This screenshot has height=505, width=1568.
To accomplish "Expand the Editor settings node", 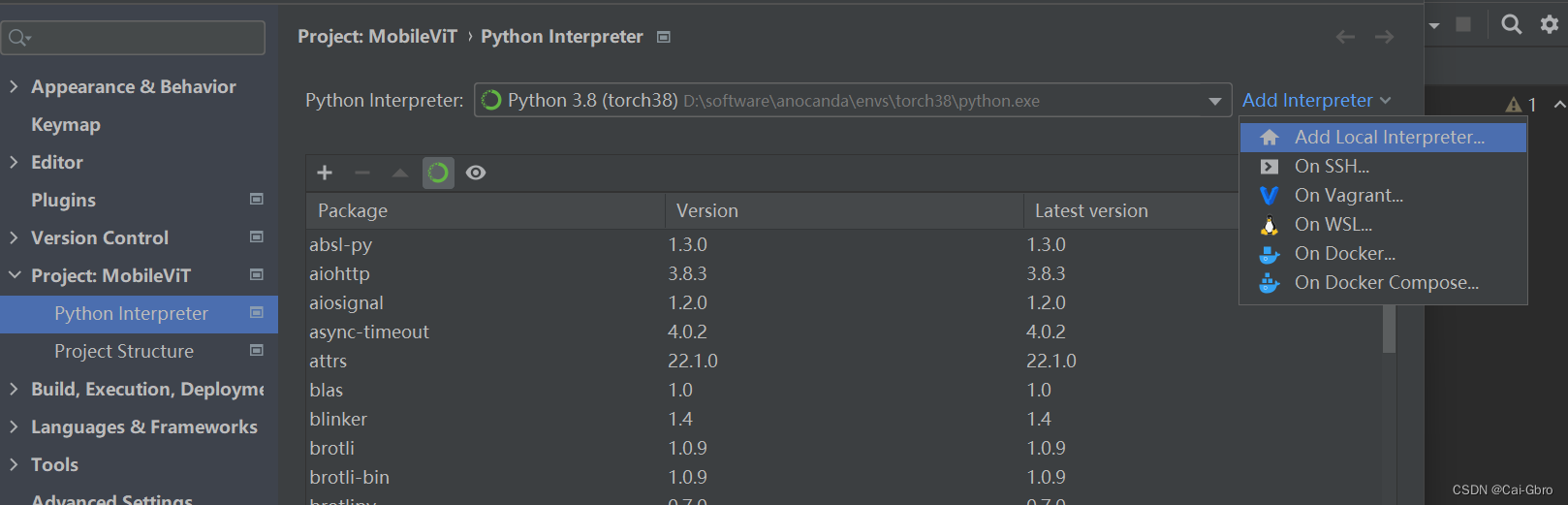I will click(14, 162).
